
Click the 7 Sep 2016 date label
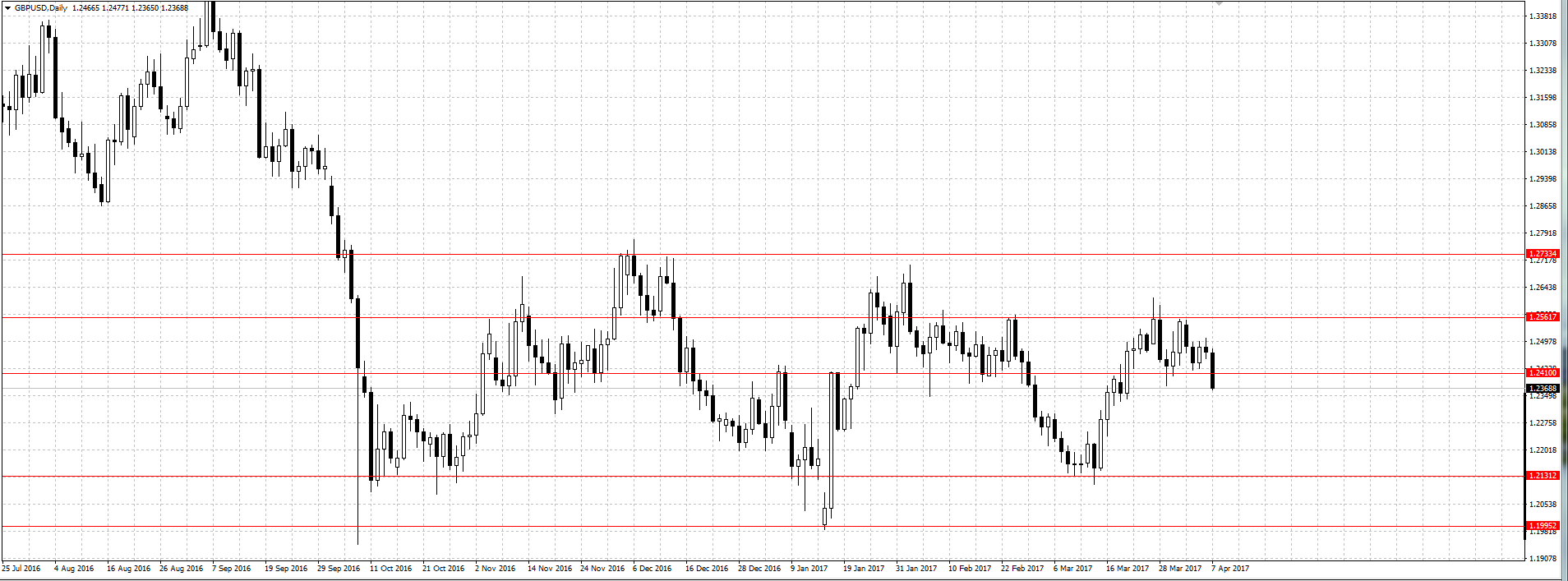[x=232, y=569]
